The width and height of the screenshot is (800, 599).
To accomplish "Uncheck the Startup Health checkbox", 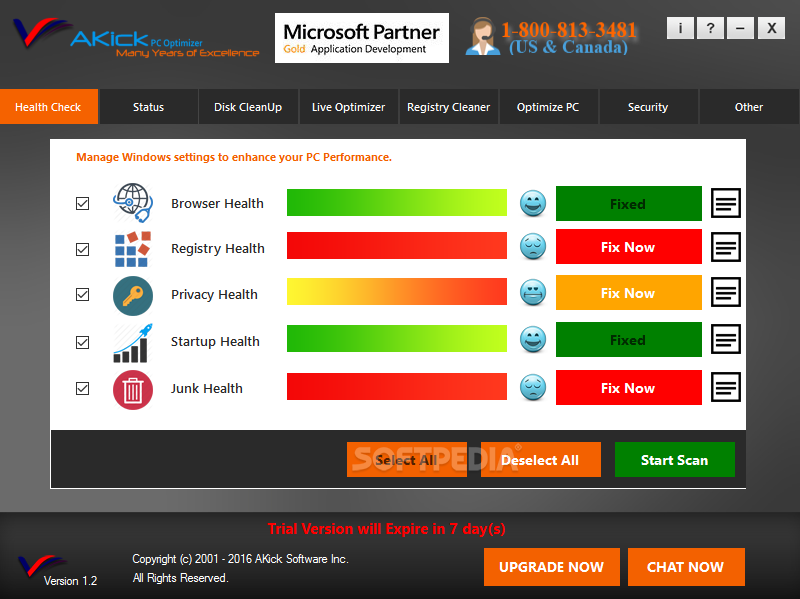I will (83, 342).
